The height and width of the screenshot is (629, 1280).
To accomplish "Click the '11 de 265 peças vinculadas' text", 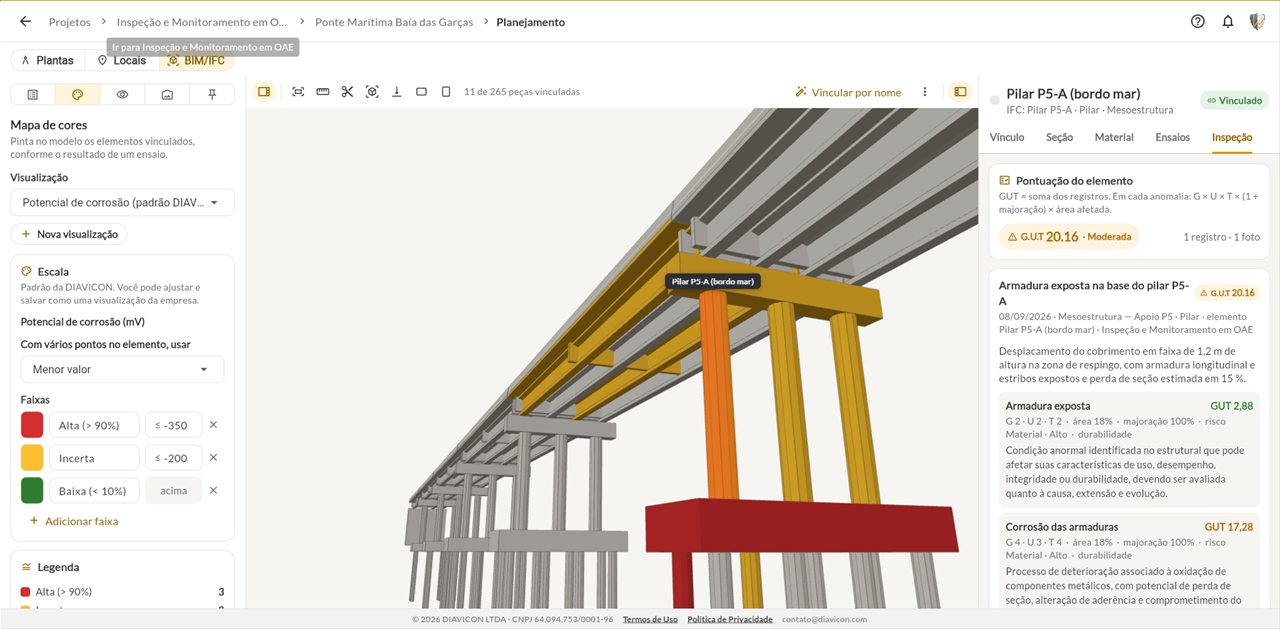I will point(522,92).
